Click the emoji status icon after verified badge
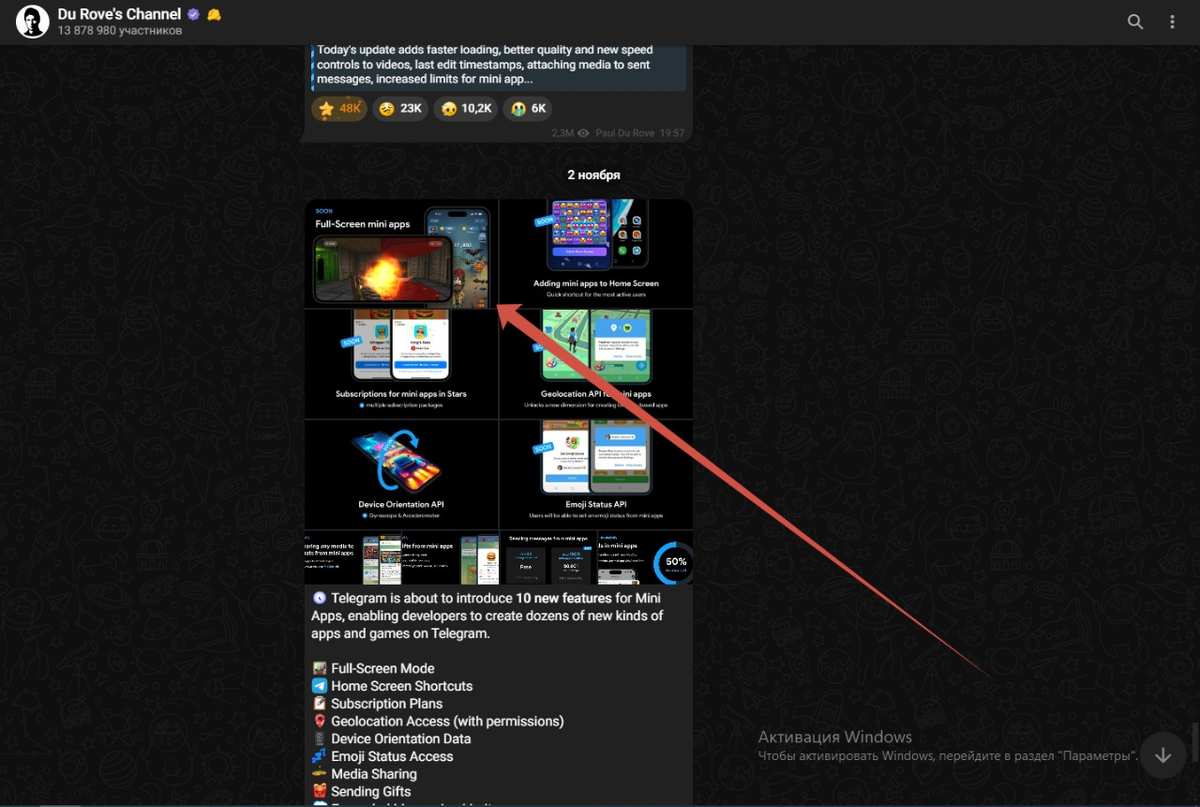 tap(214, 15)
